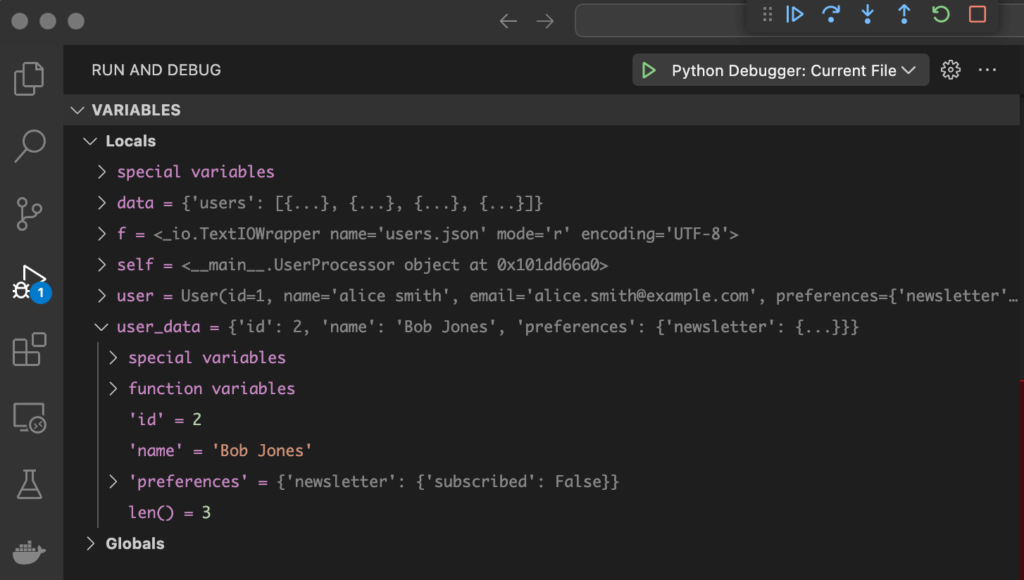The width and height of the screenshot is (1024, 580).
Task: Expand the 'preferences' dictionary under user_data
Action: tap(113, 481)
